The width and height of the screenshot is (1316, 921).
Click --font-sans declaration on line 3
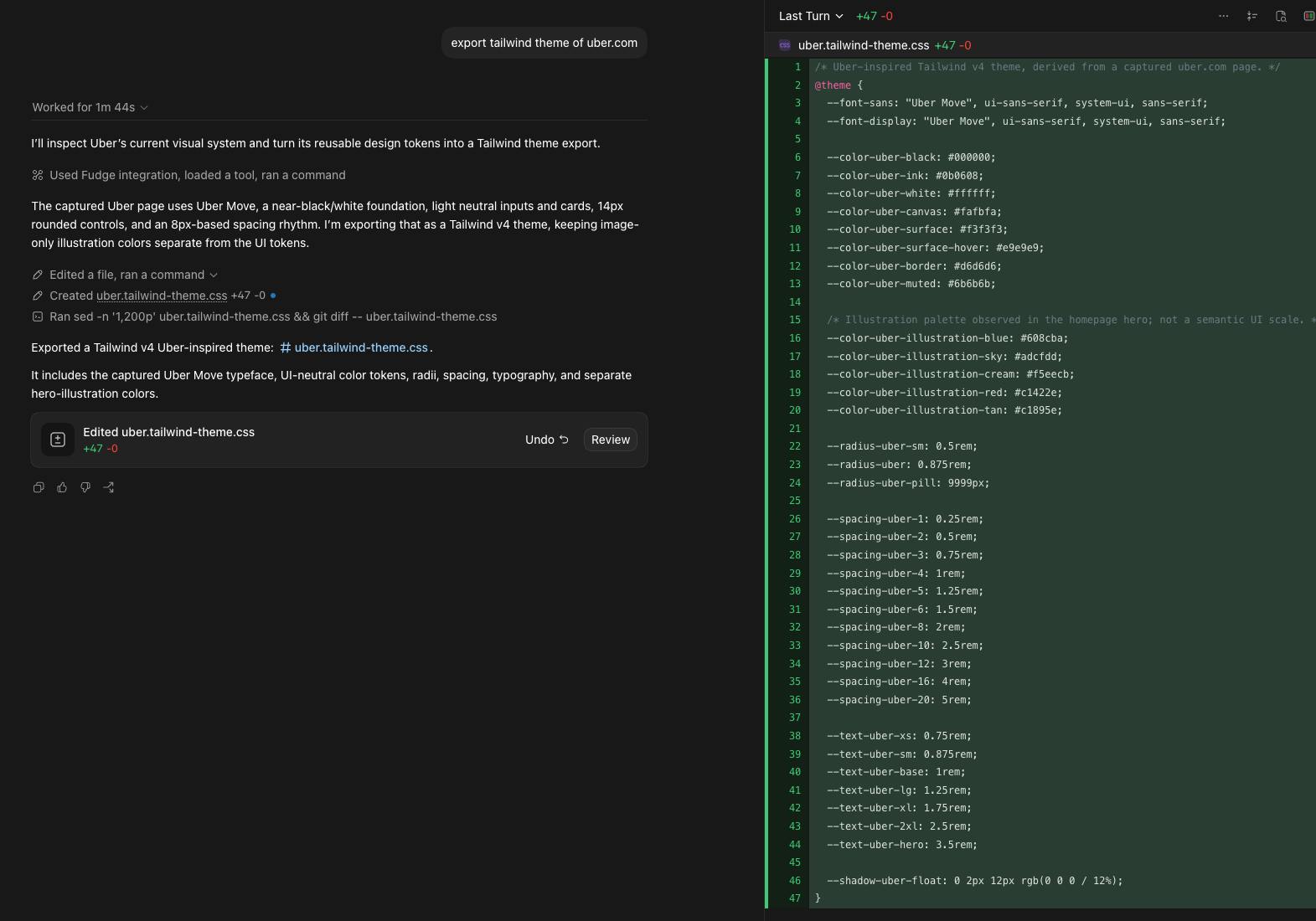[x=1017, y=103]
